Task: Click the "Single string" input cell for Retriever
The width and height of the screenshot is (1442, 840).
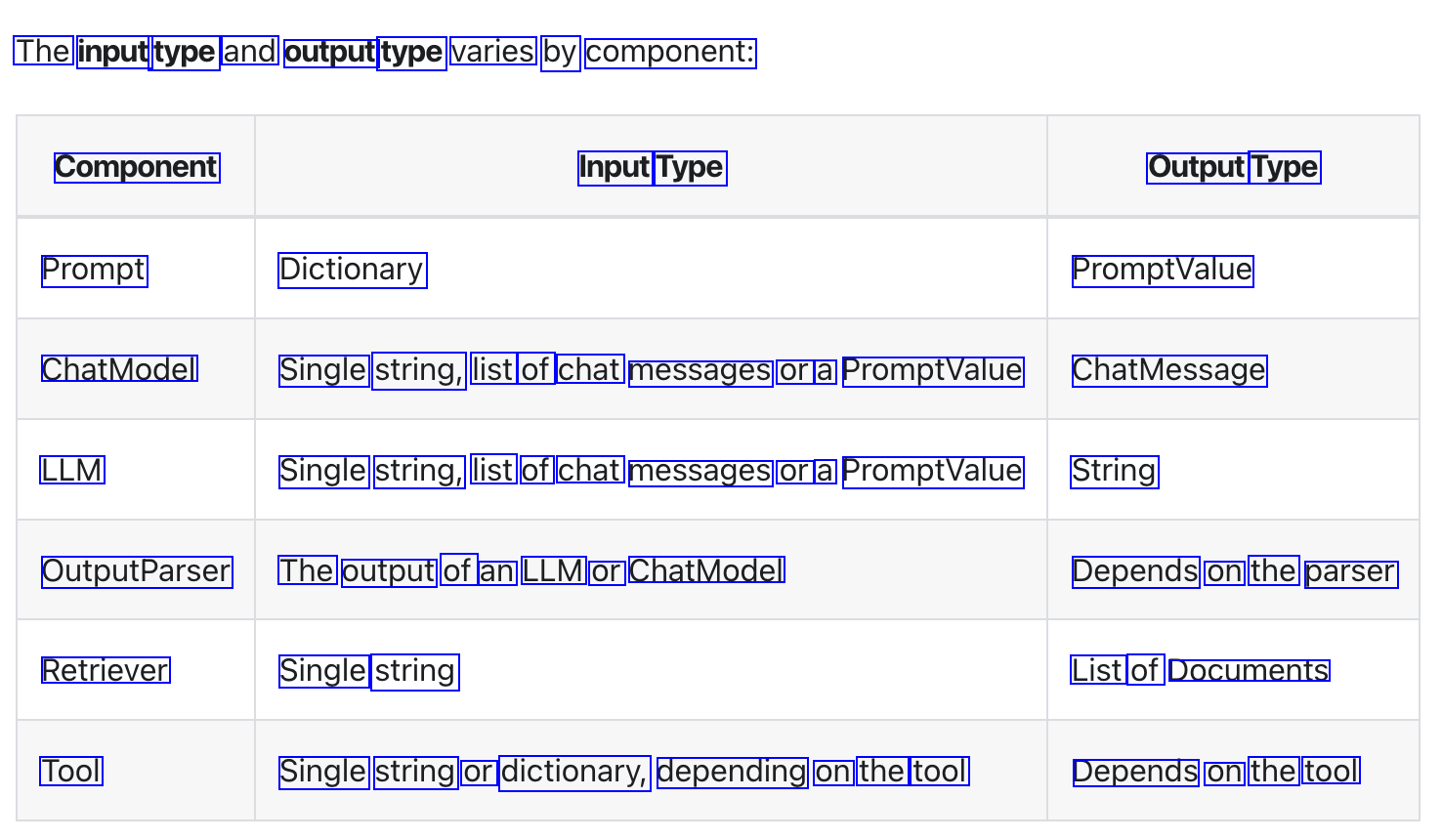Action: coord(368,671)
